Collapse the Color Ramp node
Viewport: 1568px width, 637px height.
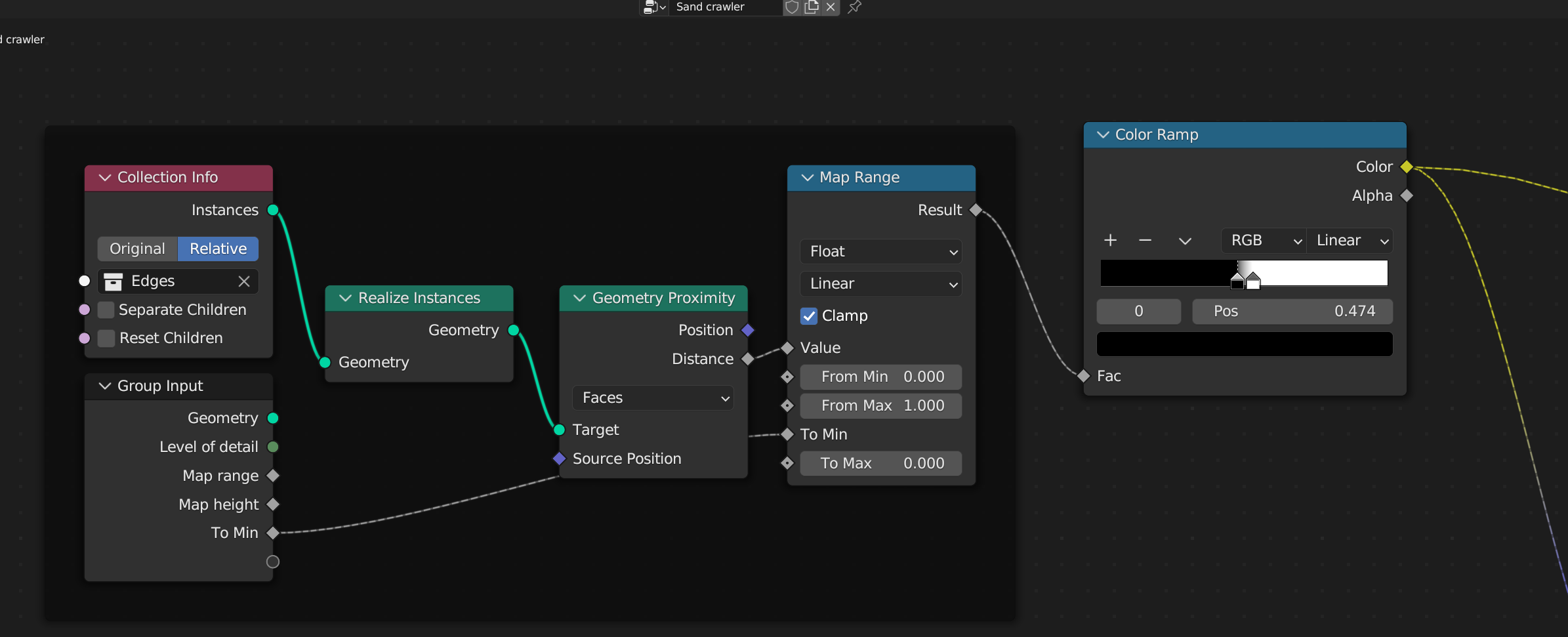coord(1104,134)
